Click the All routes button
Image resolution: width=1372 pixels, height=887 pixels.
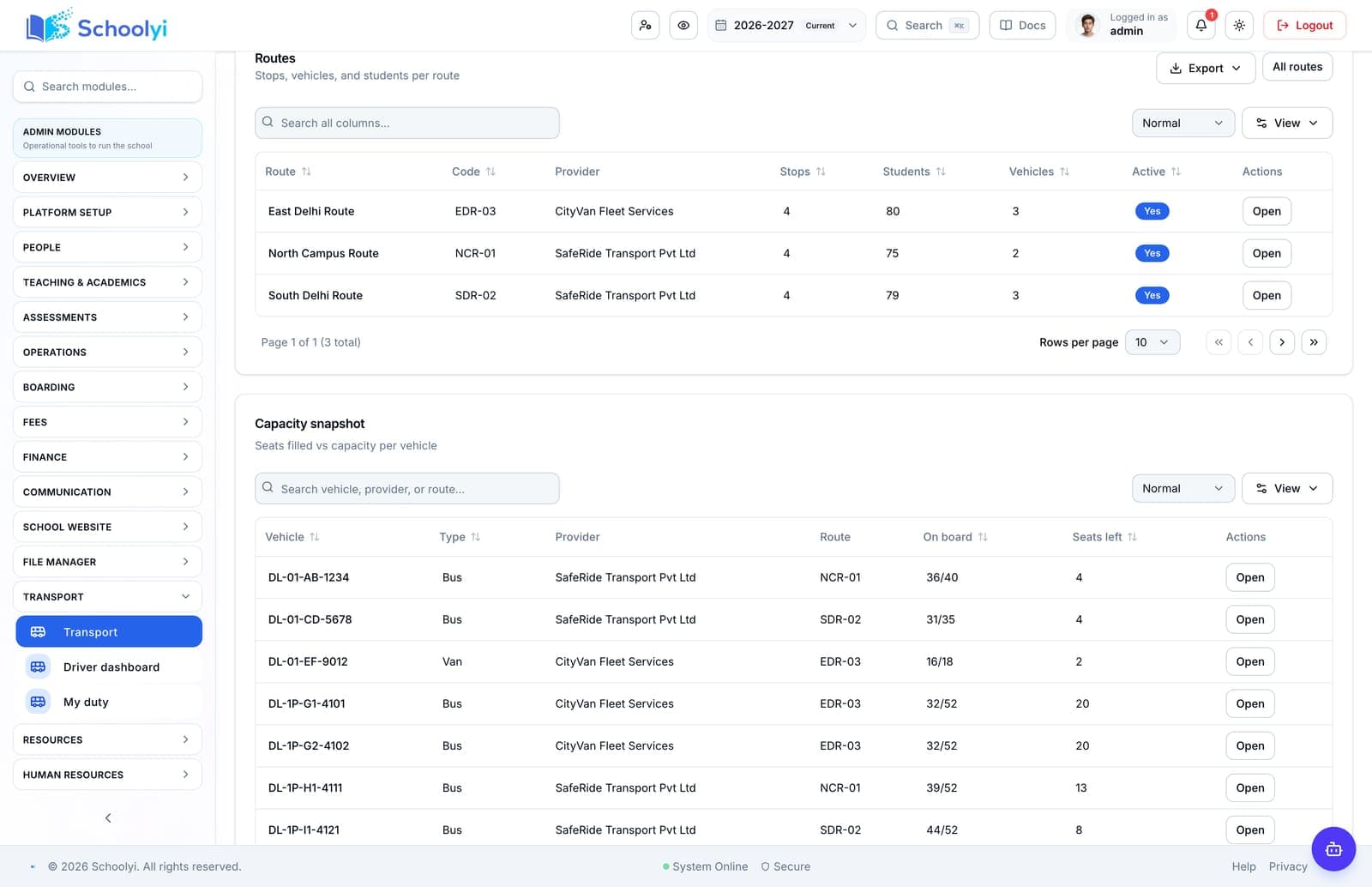pos(1297,67)
